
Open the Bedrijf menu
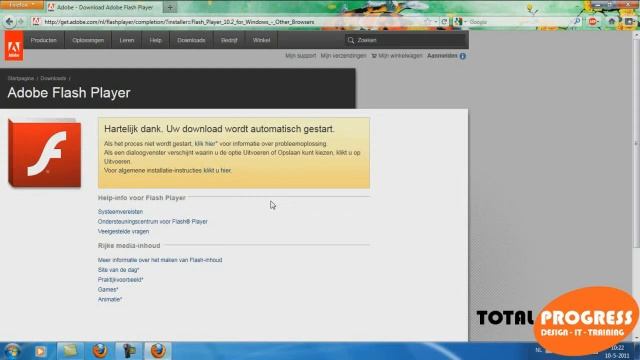click(229, 40)
